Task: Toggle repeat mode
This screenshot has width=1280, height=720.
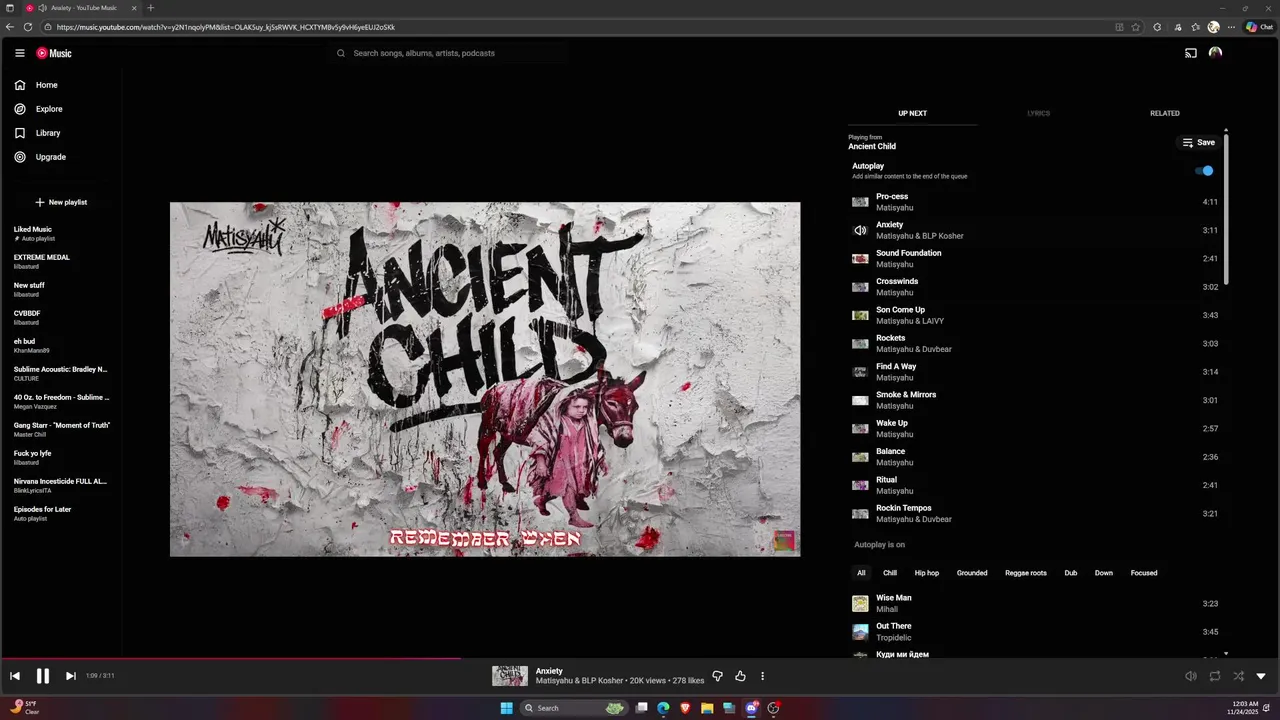Action: pyautogui.click(x=1214, y=676)
